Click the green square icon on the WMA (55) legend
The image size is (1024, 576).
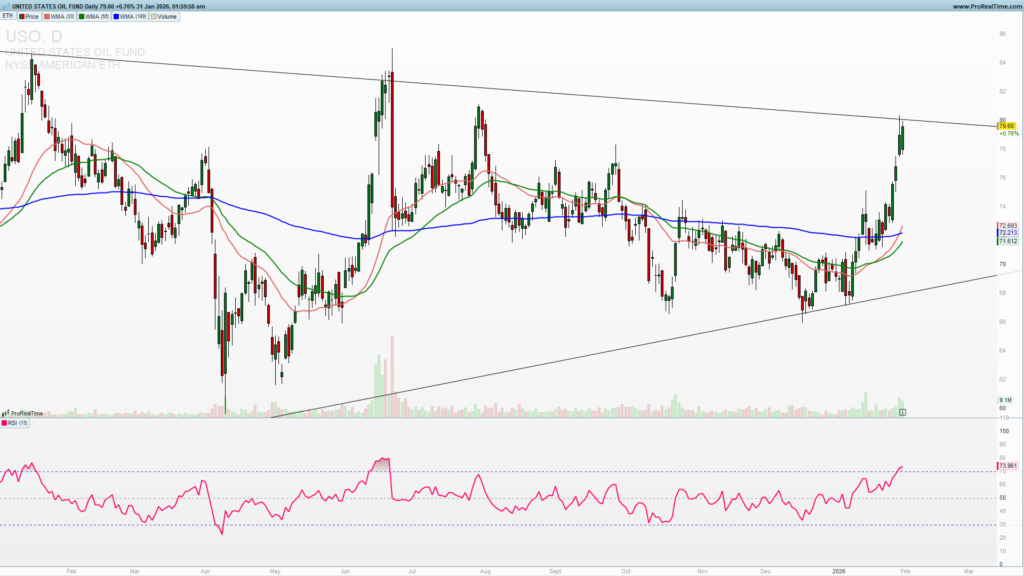click(x=82, y=16)
